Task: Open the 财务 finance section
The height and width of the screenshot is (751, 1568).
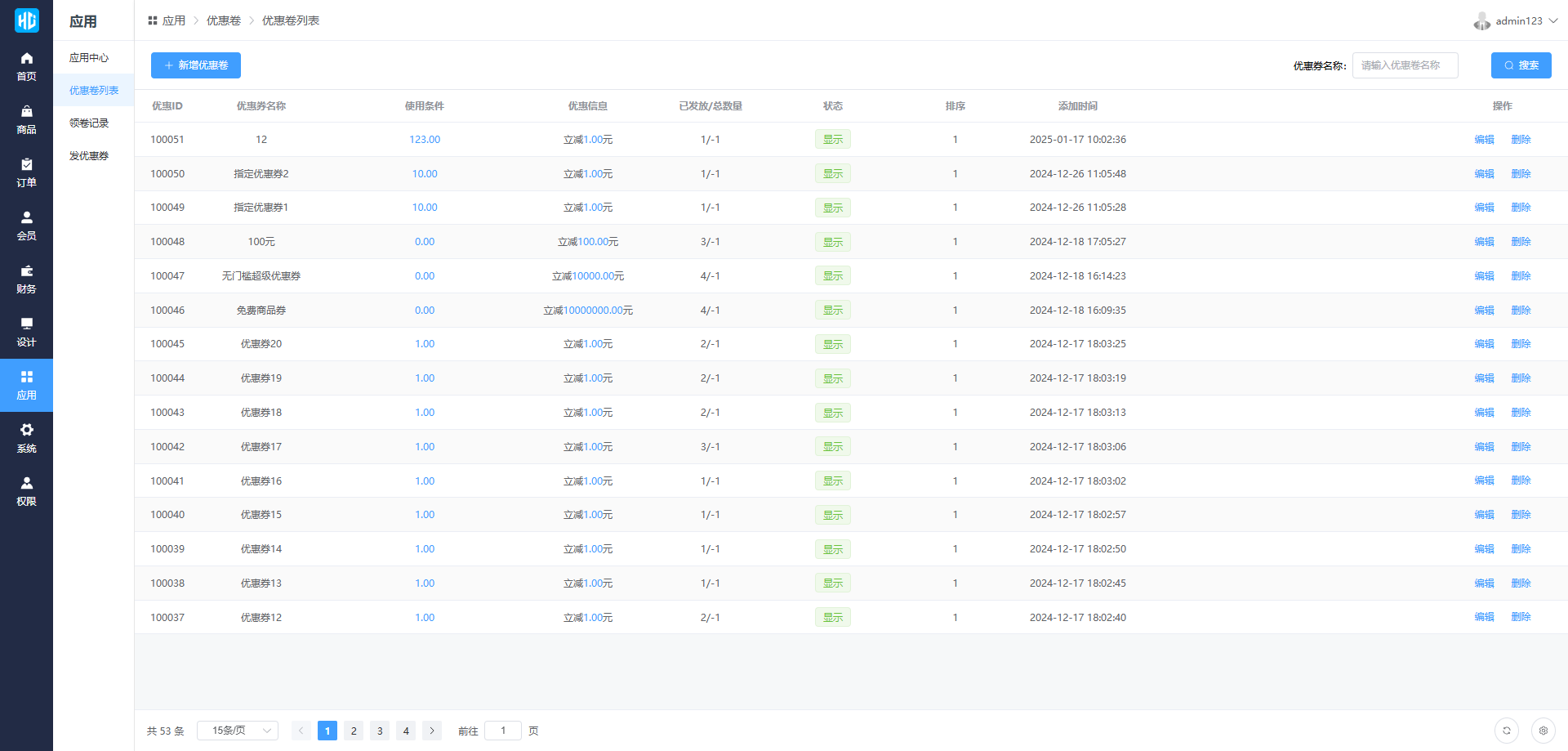Action: [x=26, y=279]
